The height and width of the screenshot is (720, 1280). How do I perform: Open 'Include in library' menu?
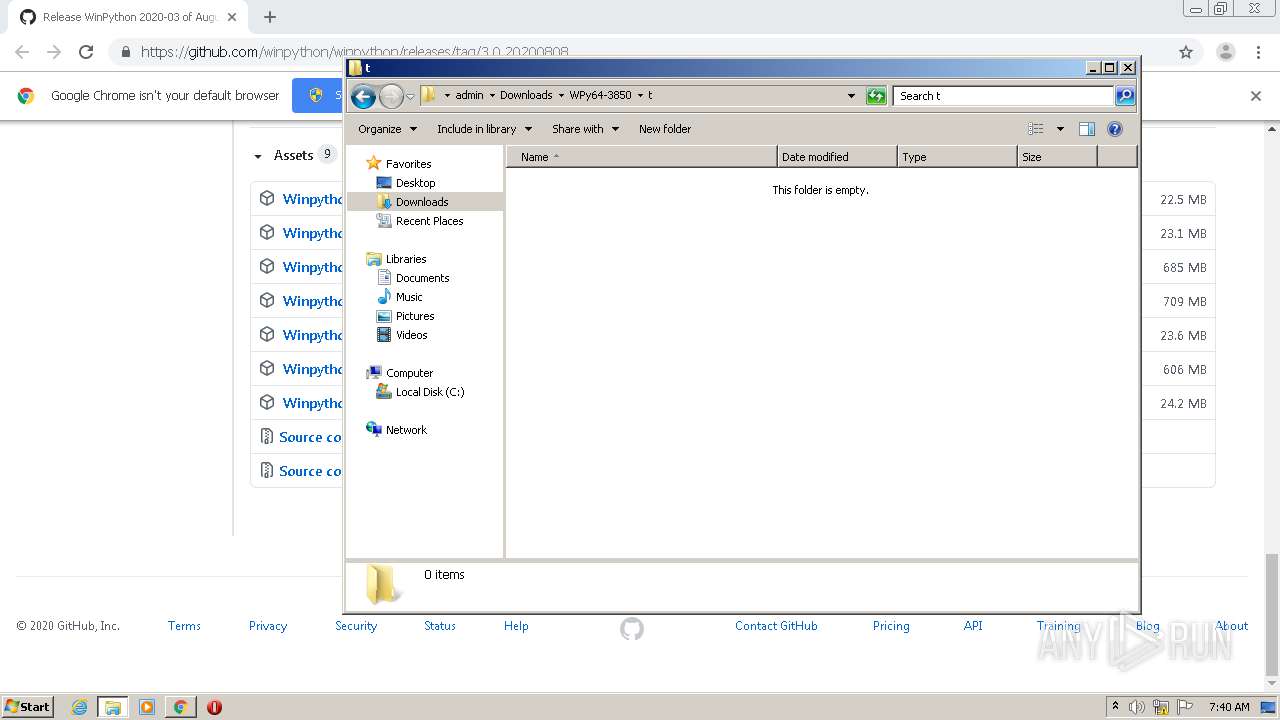click(484, 129)
